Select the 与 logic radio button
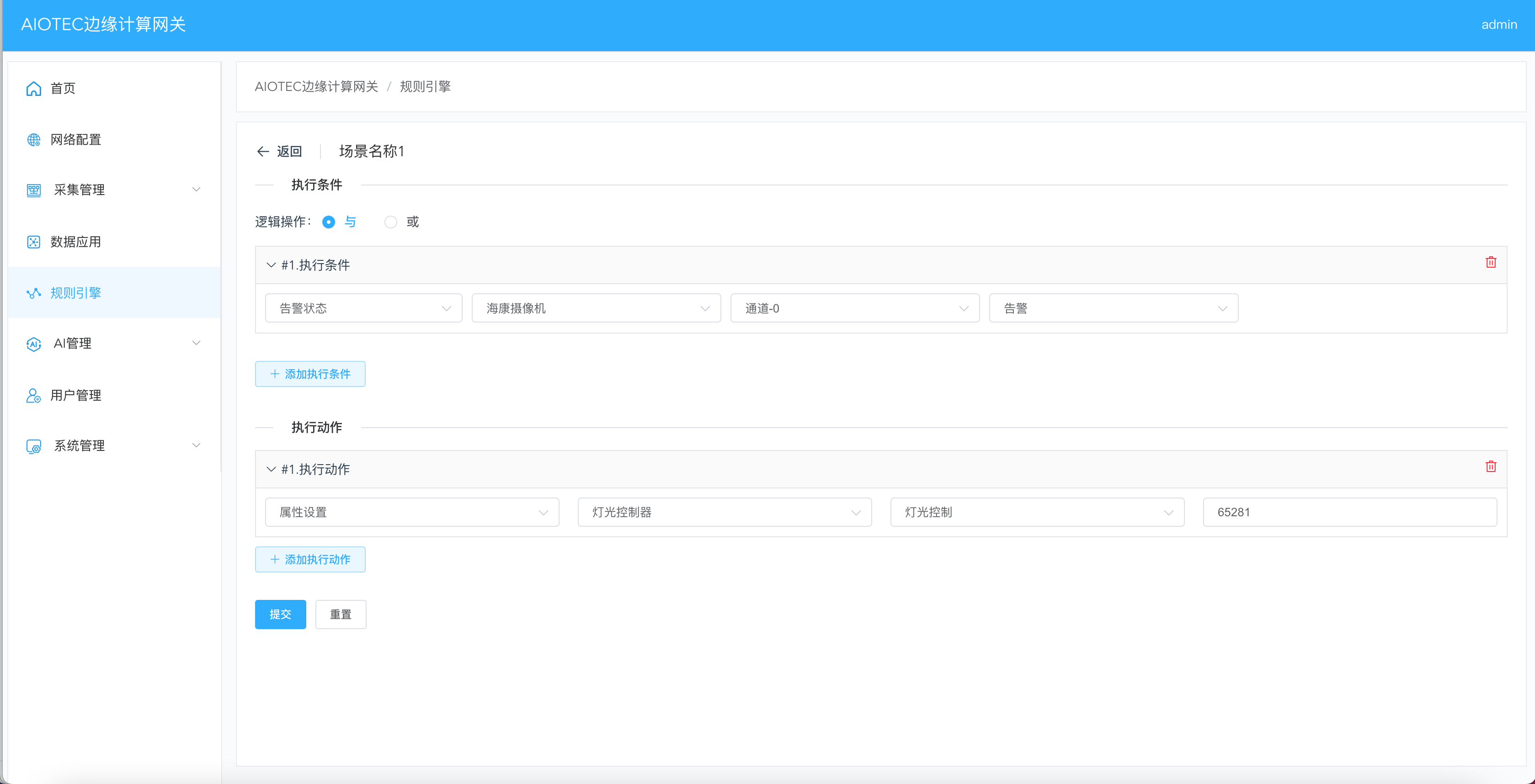 pyautogui.click(x=328, y=222)
